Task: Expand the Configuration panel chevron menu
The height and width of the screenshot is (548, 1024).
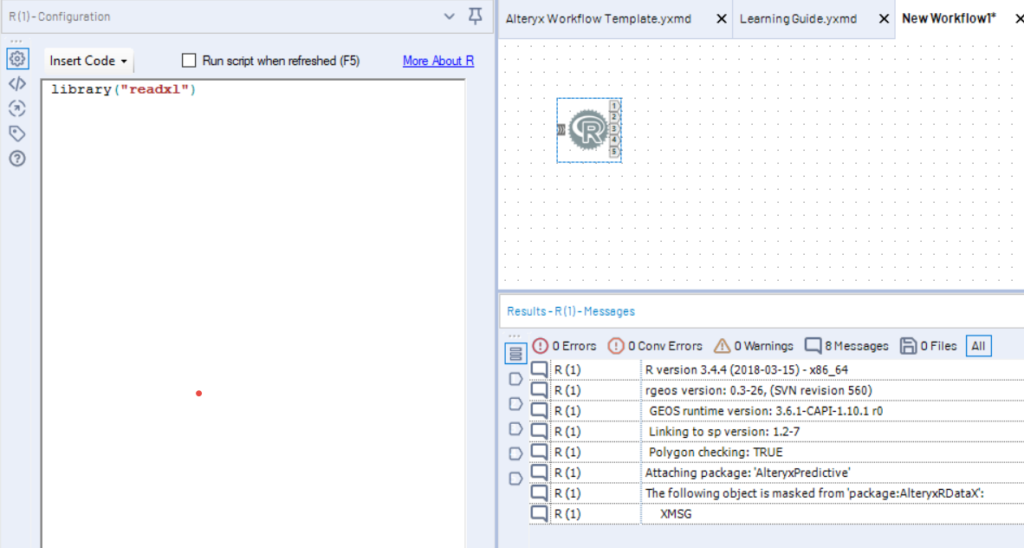Action: pyautogui.click(x=449, y=16)
